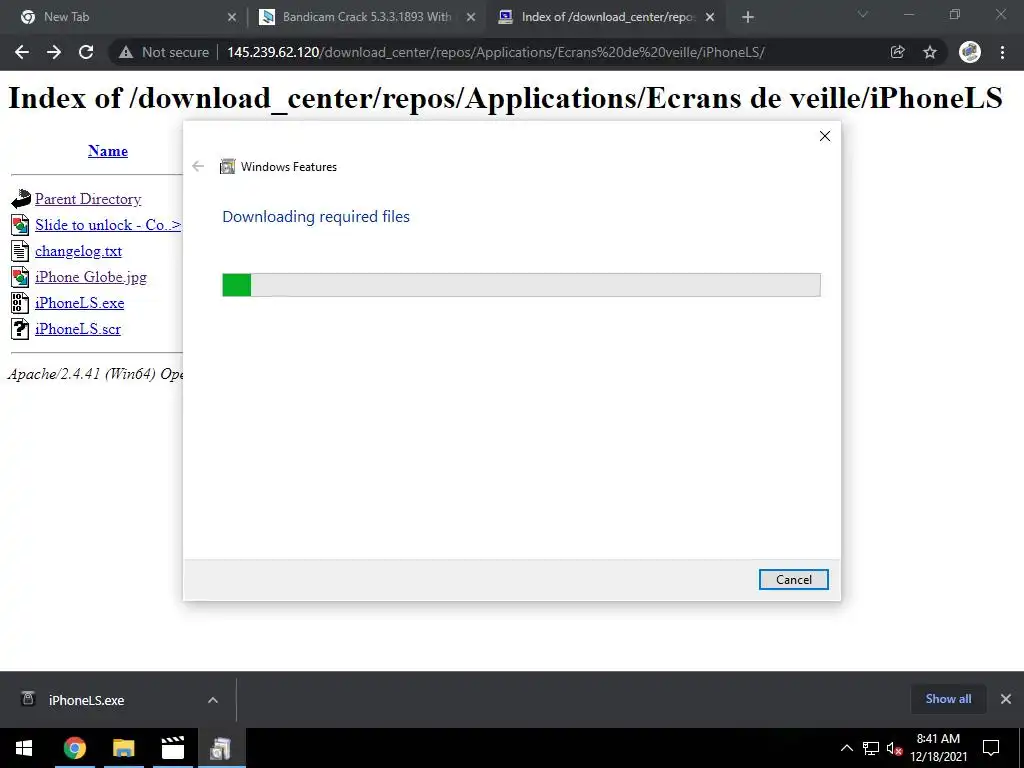Switch to Bandicam Crack 5.3.3.1893 tab

tap(366, 17)
